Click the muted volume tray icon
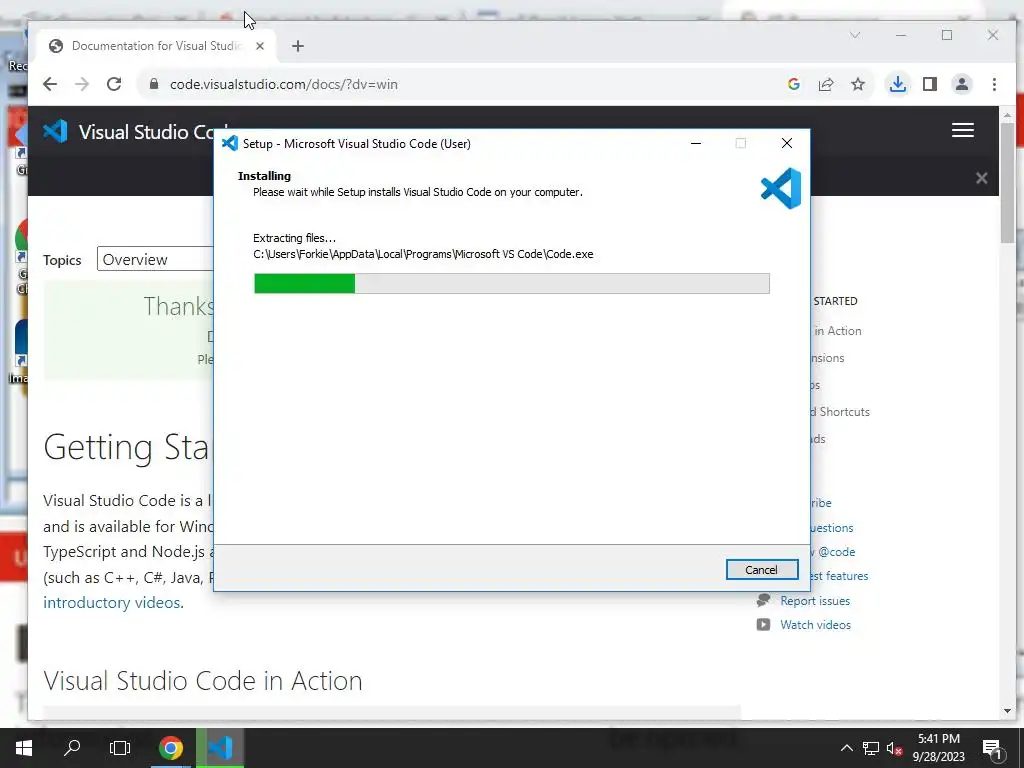The height and width of the screenshot is (768, 1024). 894,748
